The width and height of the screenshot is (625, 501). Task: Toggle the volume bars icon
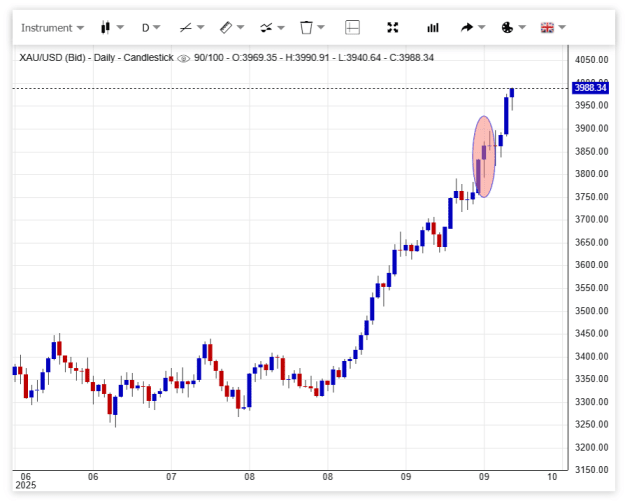tap(433, 28)
